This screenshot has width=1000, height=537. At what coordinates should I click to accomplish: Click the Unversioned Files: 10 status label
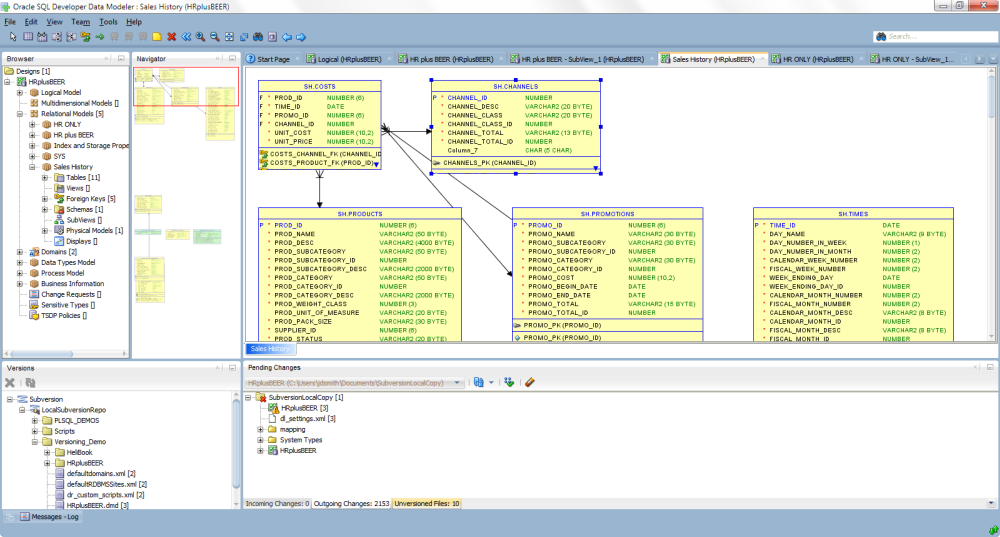click(427, 503)
